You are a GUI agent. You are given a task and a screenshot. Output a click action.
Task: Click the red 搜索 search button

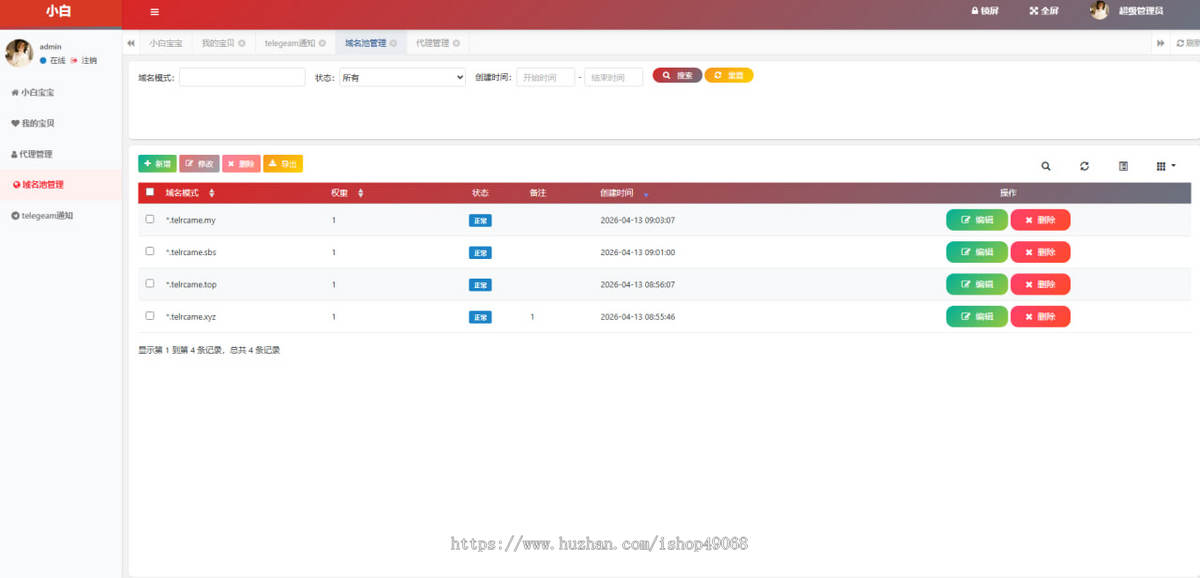point(677,75)
